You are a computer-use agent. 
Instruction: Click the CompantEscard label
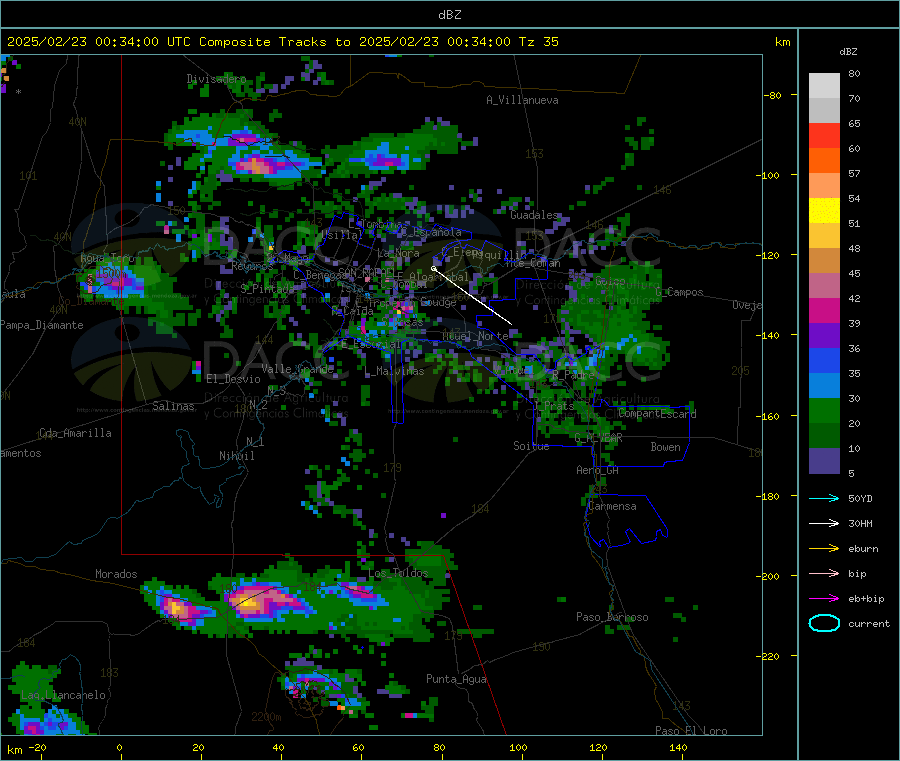[657, 414]
